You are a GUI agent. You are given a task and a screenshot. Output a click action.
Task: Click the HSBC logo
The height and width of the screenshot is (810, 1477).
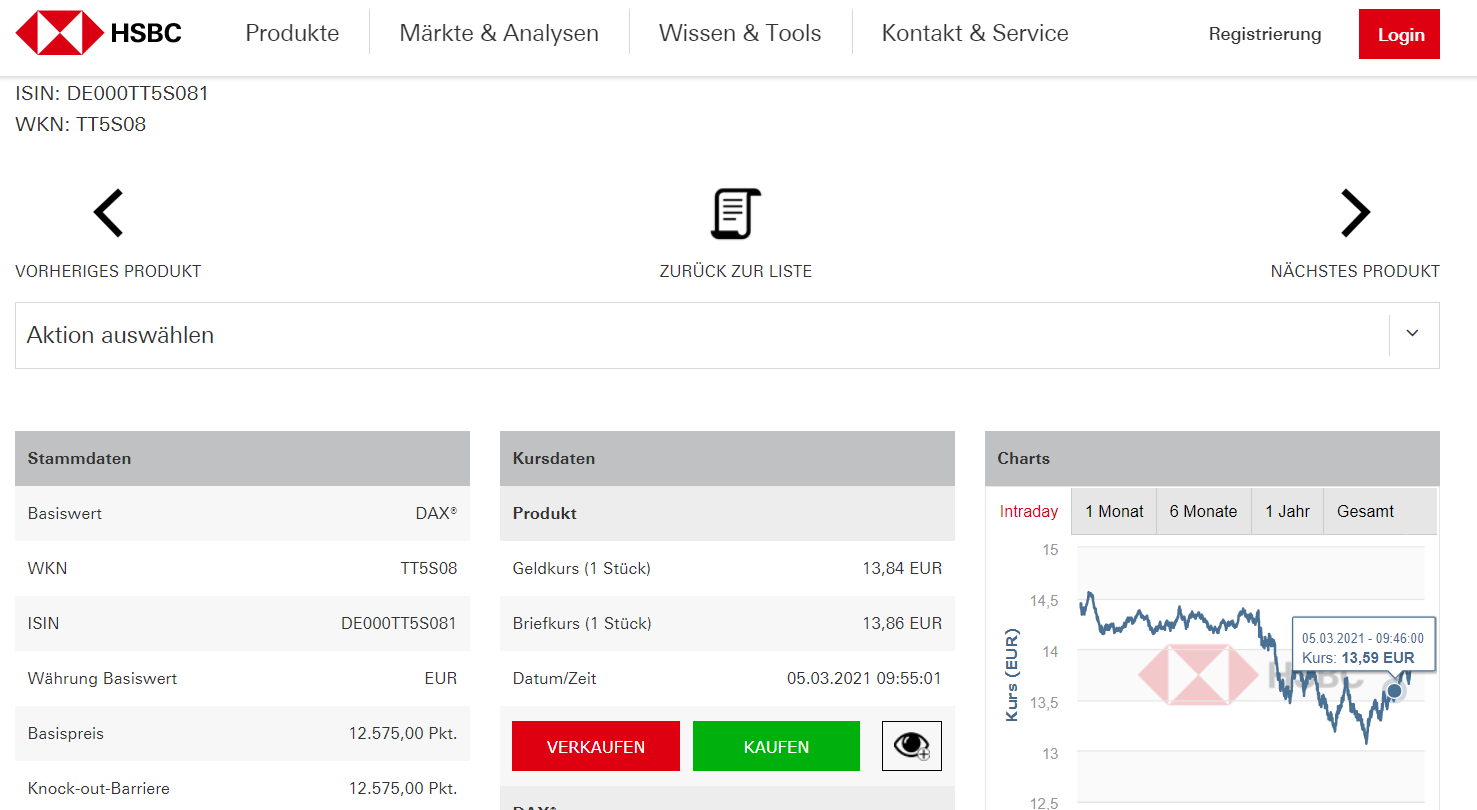(99, 33)
